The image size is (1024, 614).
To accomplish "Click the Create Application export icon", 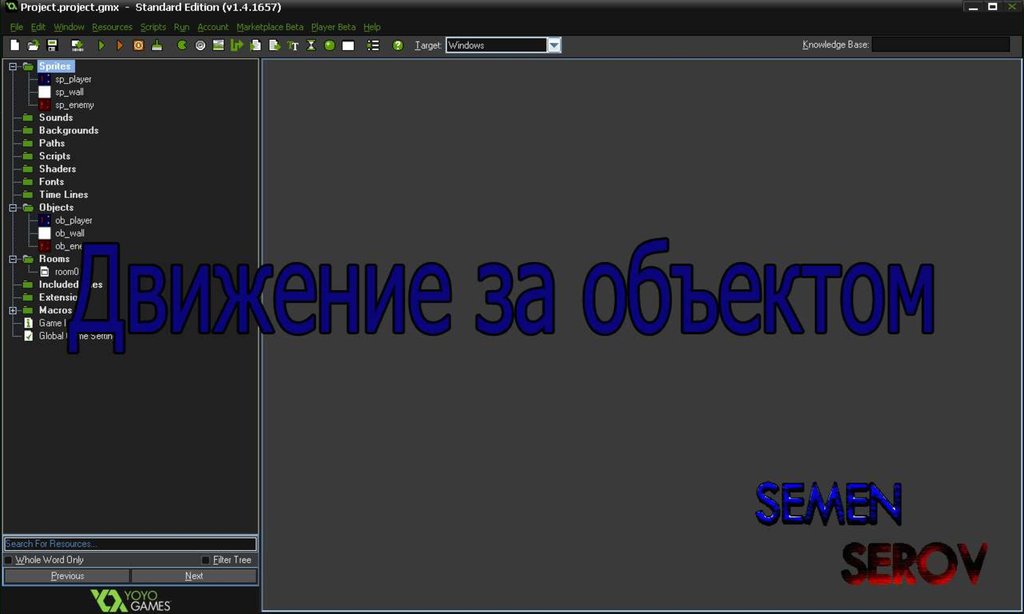I will pyautogui.click(x=77, y=45).
